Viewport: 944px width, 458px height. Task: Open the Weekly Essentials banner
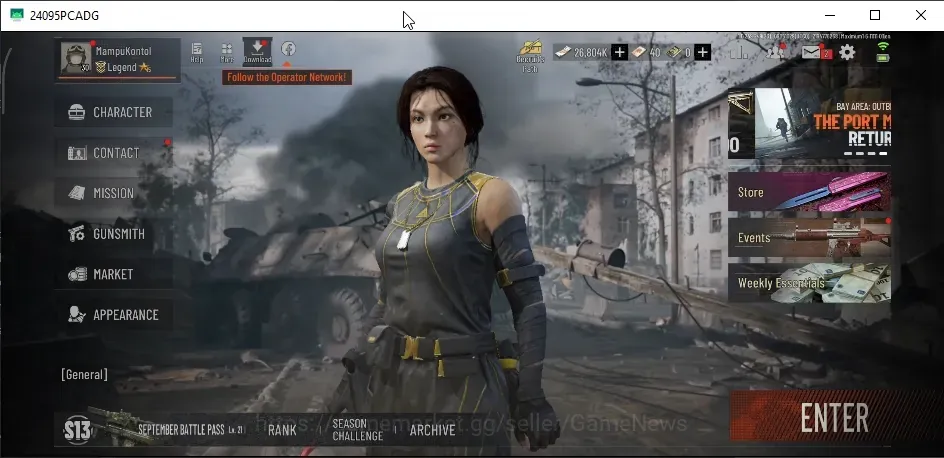(809, 283)
